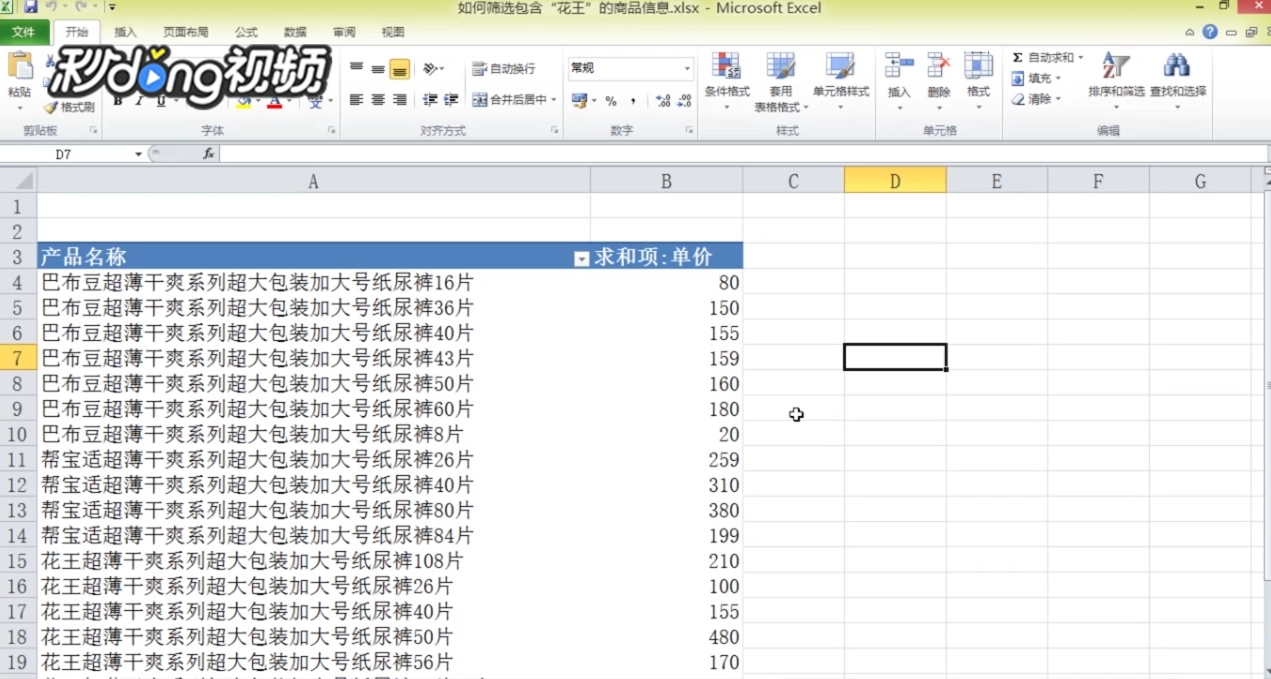Enable Wrap Text (自动换行)

504,69
